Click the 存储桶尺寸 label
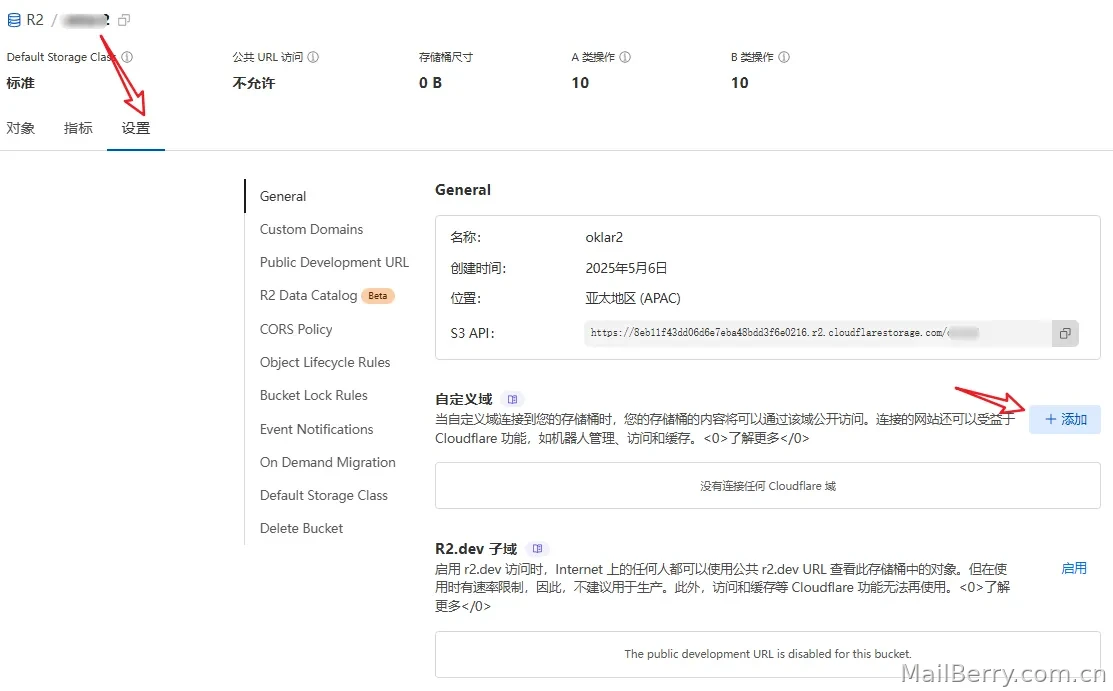The height and width of the screenshot is (691, 1113). 446,57
